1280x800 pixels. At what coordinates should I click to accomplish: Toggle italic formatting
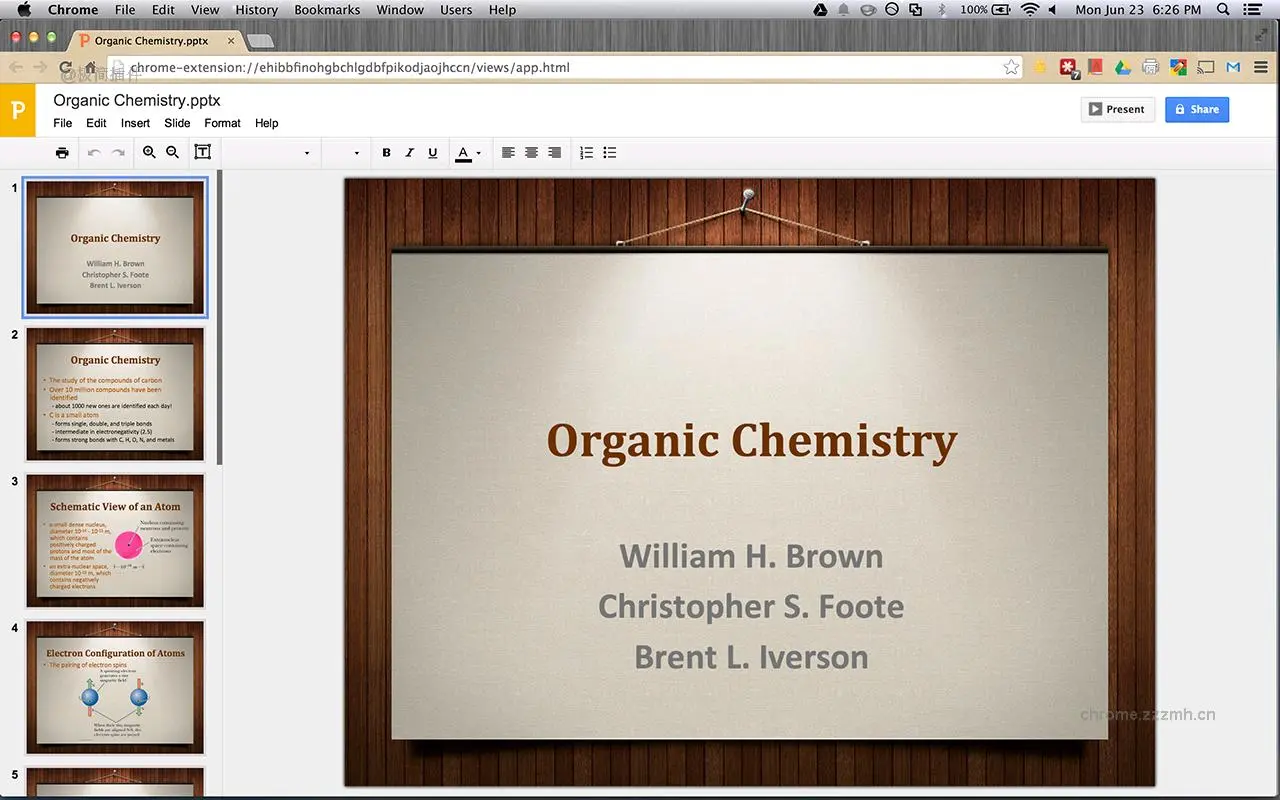[409, 153]
